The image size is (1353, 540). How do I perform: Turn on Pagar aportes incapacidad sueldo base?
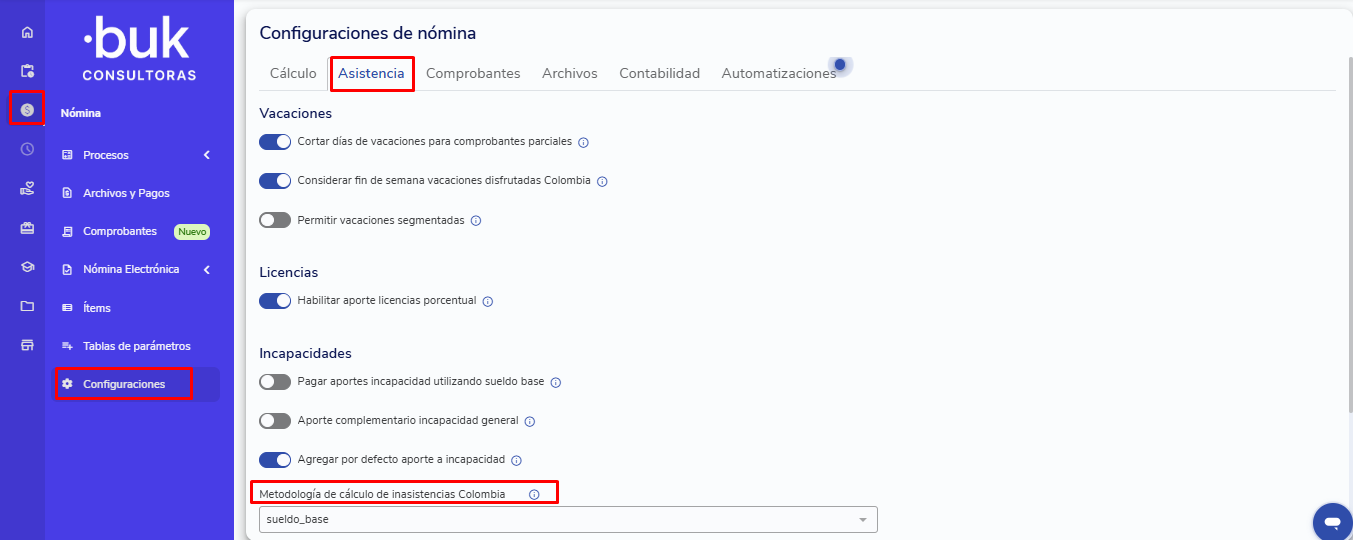point(275,382)
